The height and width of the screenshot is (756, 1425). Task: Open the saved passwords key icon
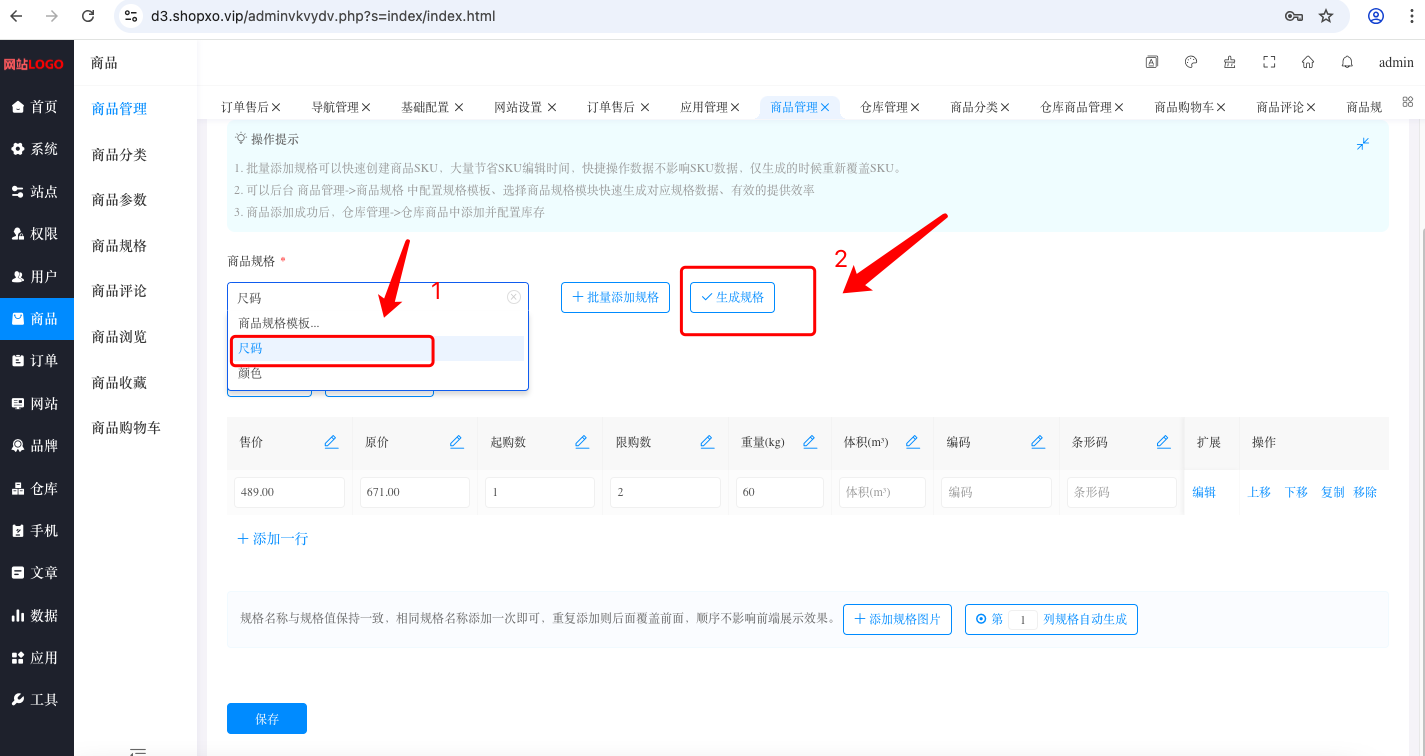pos(1293,16)
